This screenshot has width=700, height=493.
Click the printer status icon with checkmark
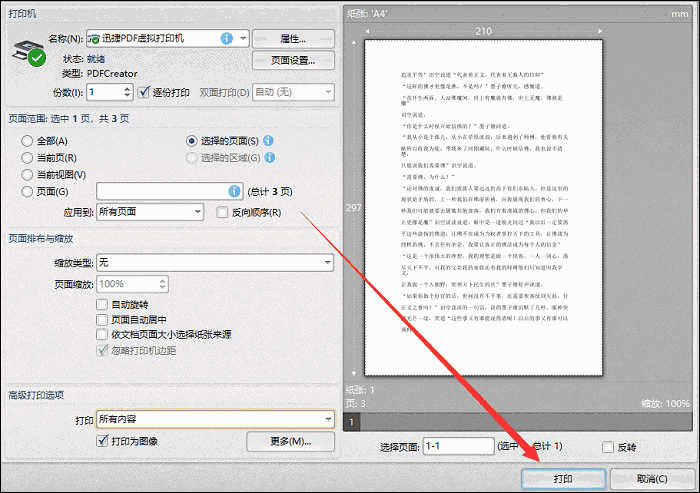click(29, 53)
